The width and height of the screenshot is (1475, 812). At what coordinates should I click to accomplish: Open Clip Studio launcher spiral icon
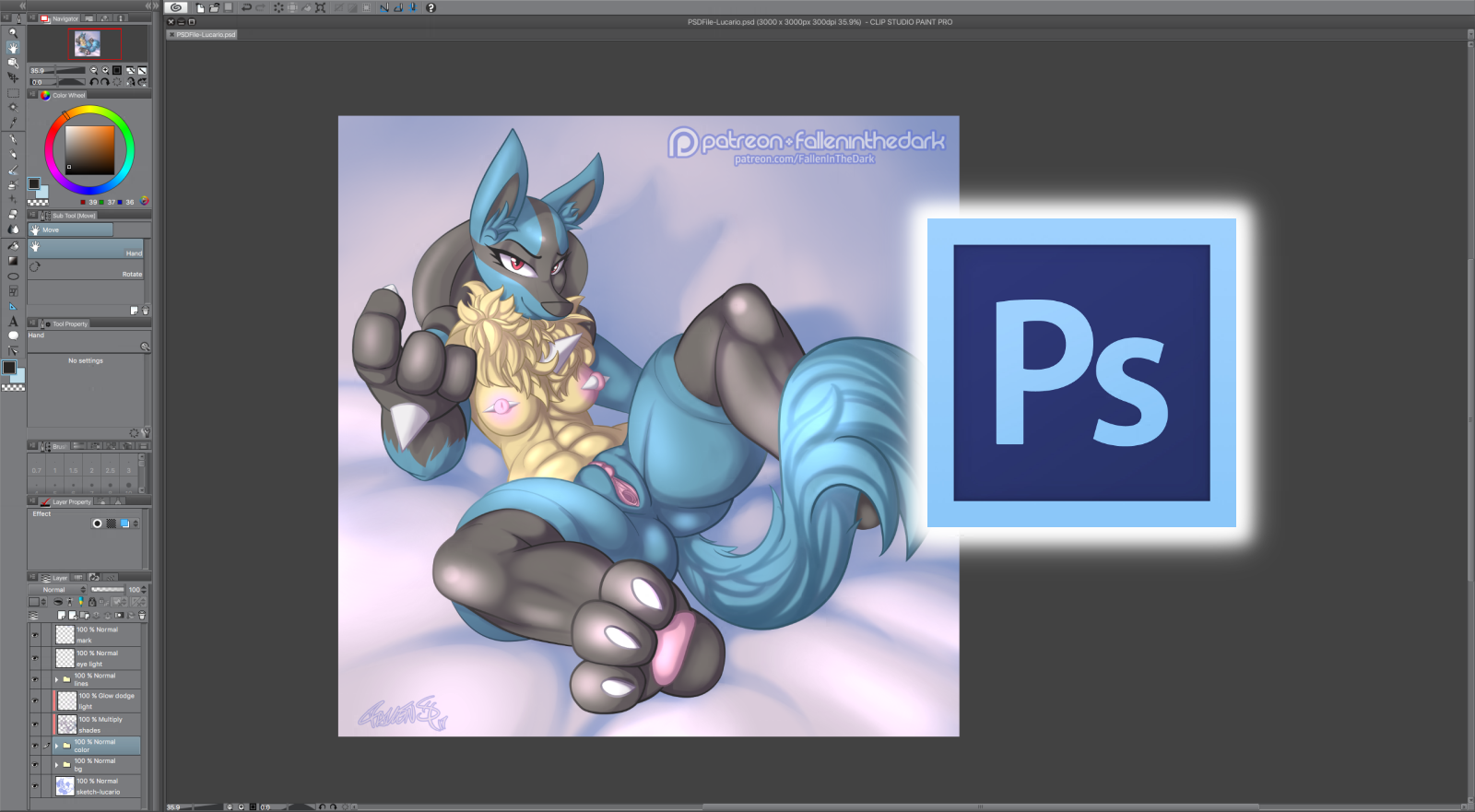[x=176, y=7]
